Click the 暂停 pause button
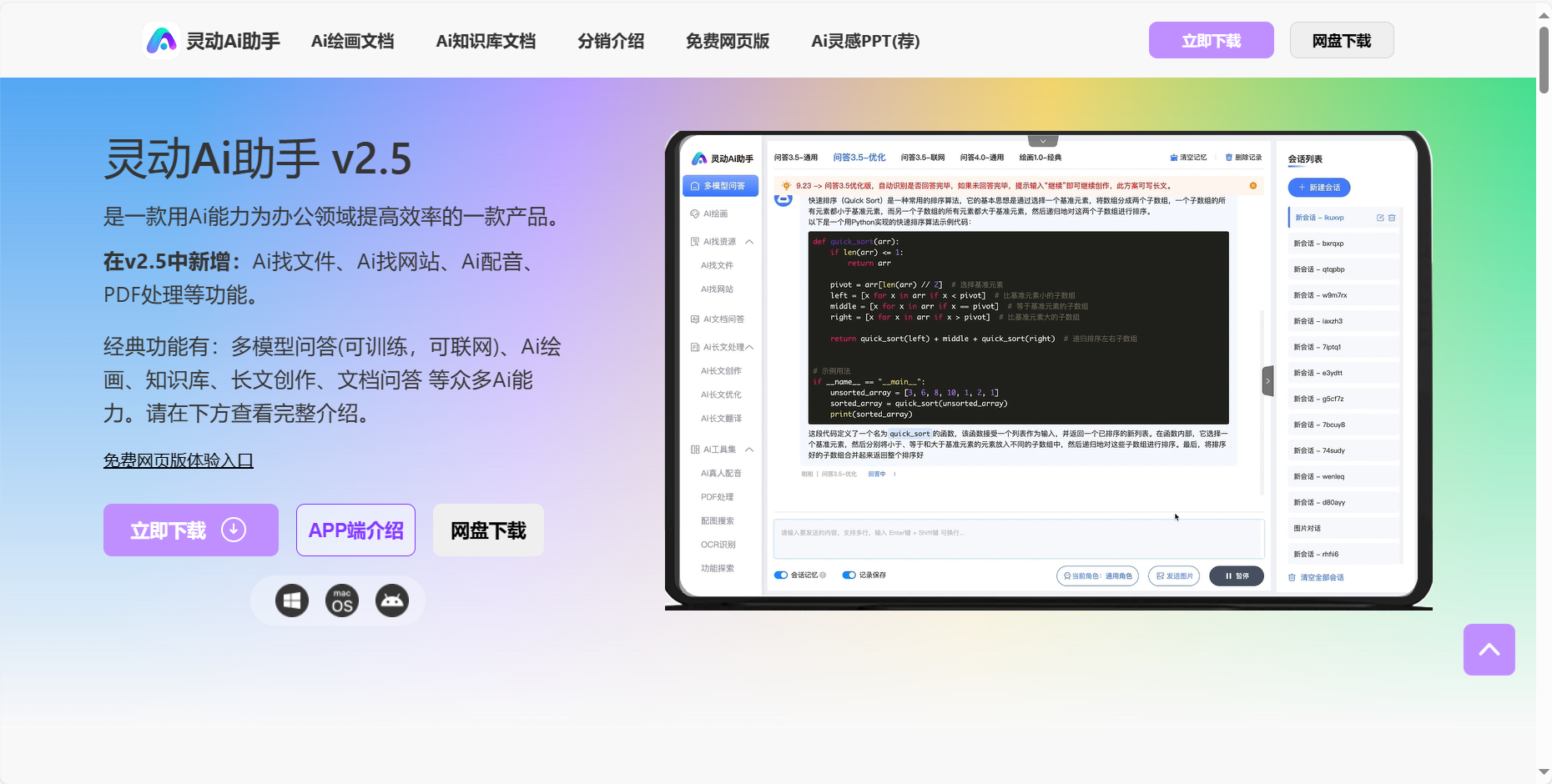This screenshot has height=784, width=1552. [1236, 575]
